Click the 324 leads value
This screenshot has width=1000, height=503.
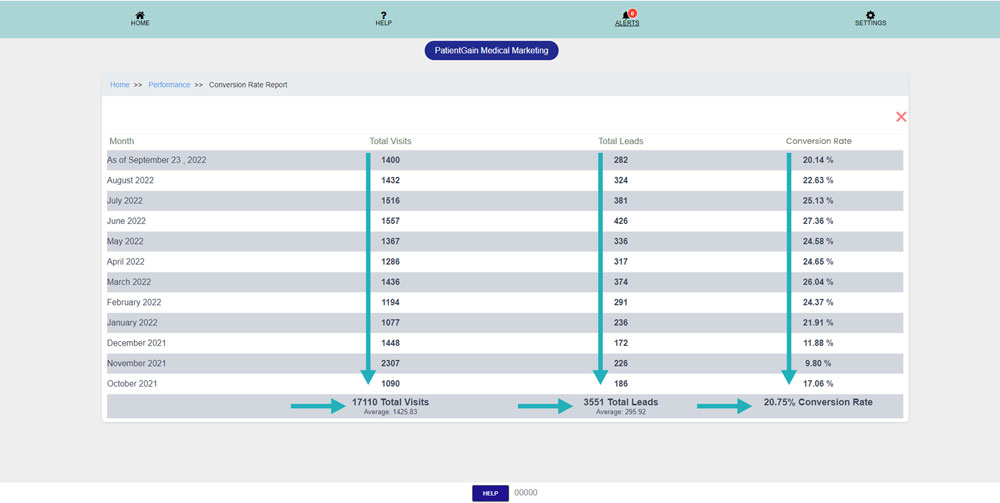pyautogui.click(x=621, y=180)
